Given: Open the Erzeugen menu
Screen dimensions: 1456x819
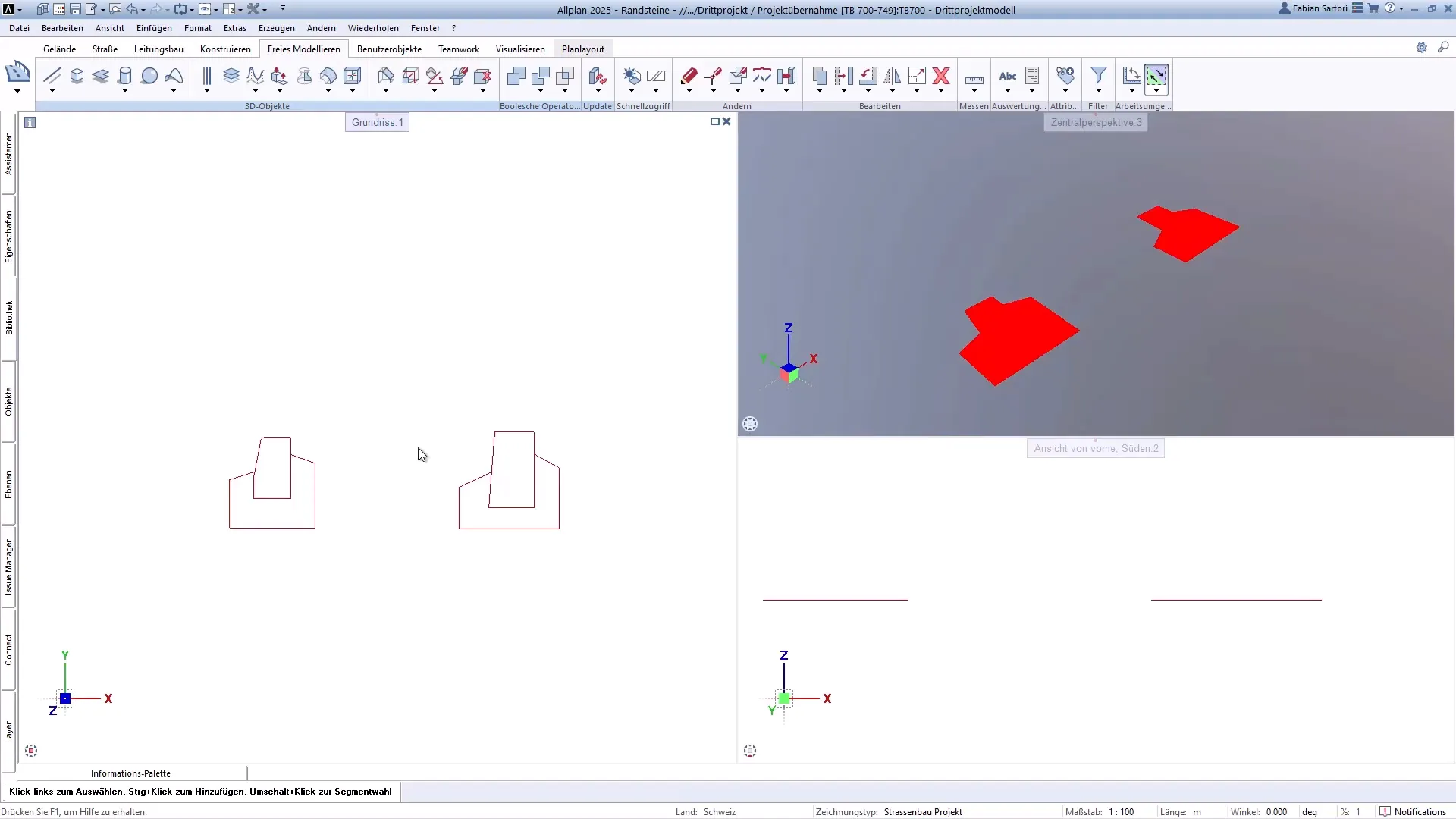Looking at the screenshot, I should coord(276,28).
